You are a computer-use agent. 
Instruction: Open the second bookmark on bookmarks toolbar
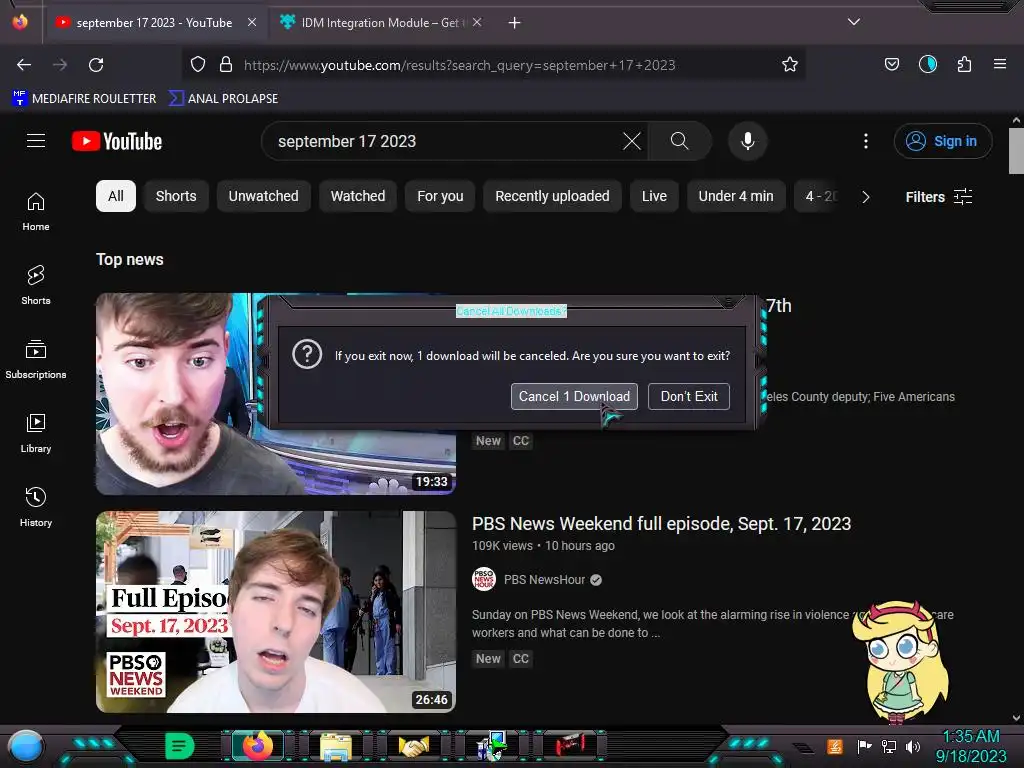pyautogui.click(x=223, y=99)
